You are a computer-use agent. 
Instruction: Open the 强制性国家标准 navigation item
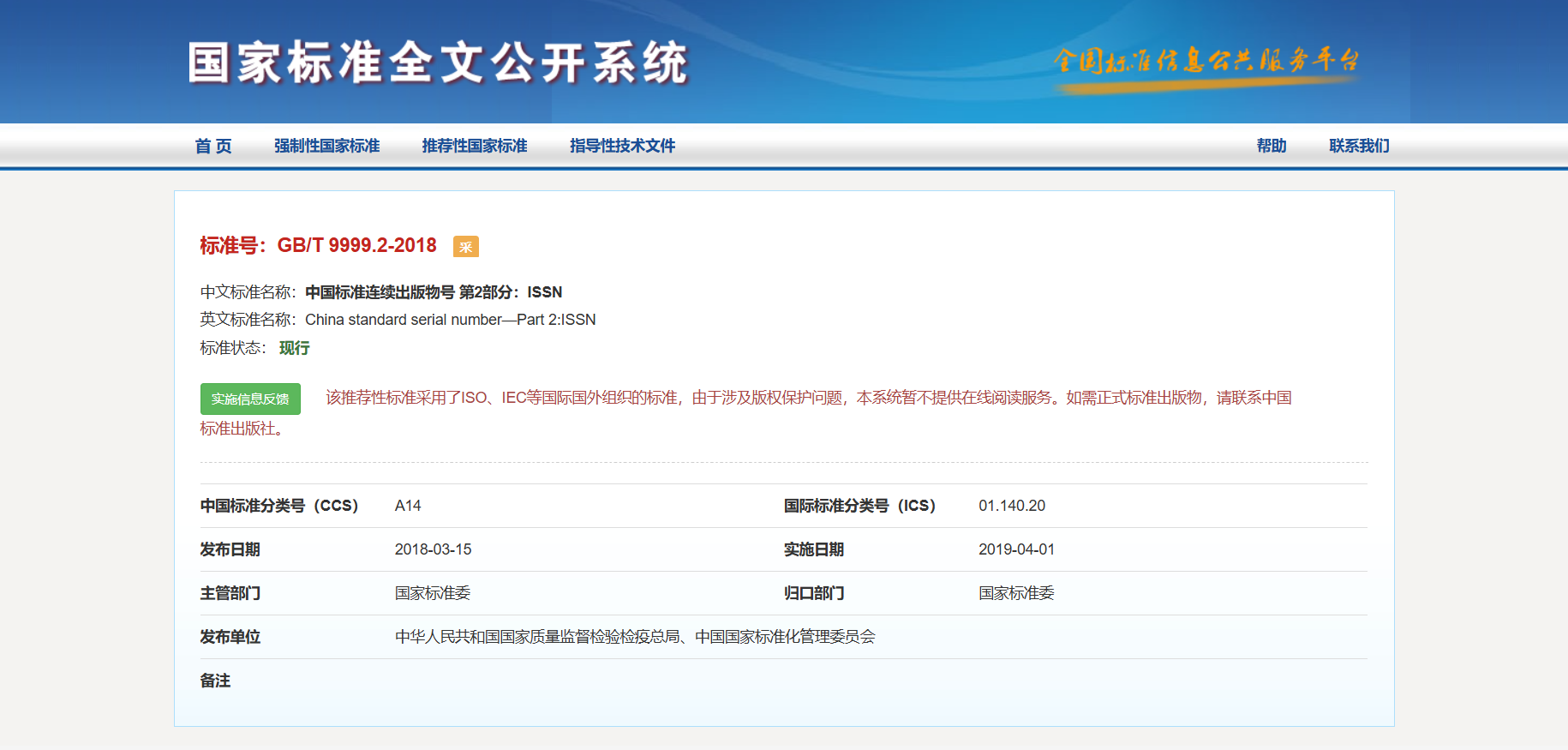pos(326,146)
